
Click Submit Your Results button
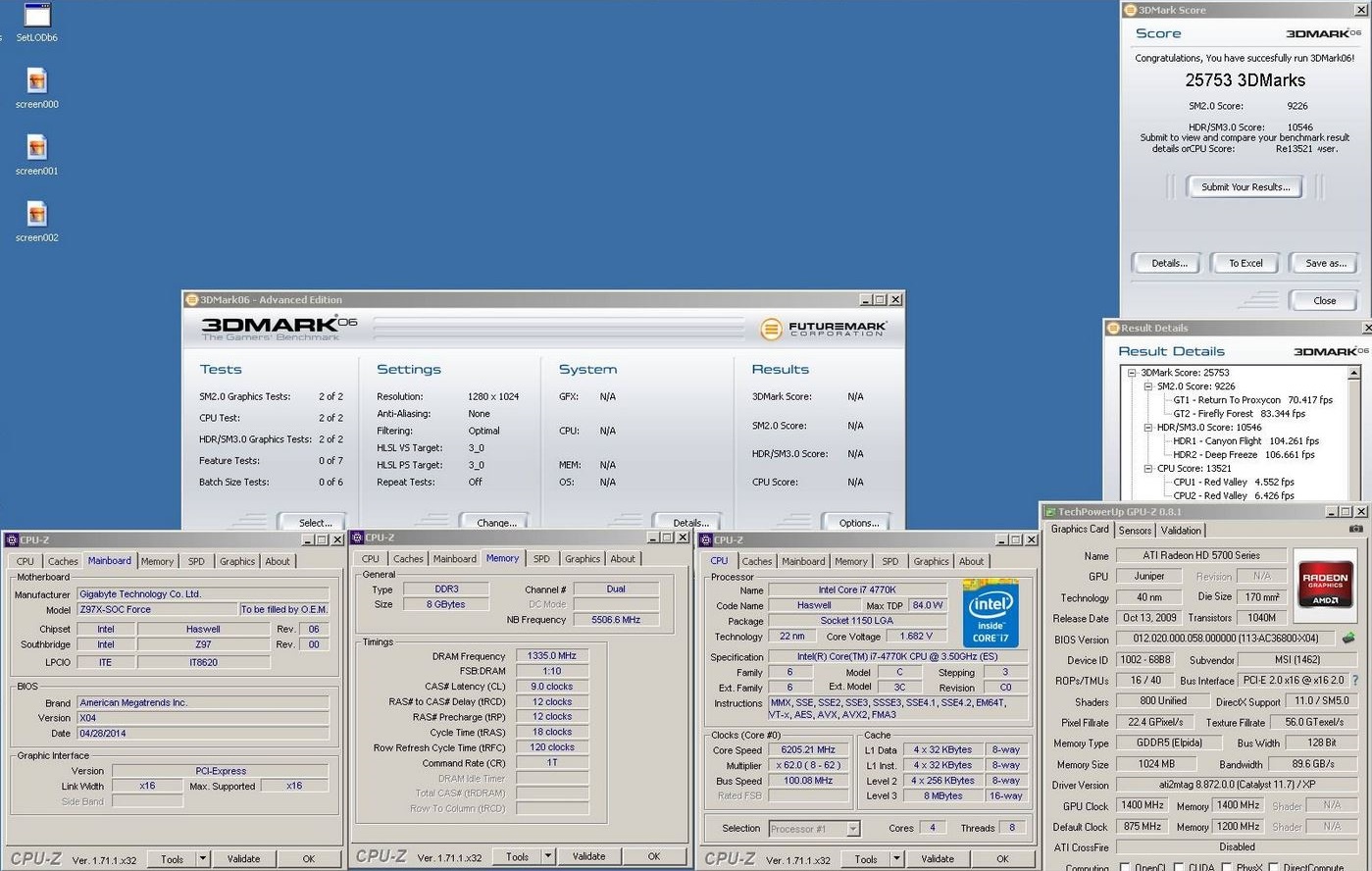point(1245,187)
